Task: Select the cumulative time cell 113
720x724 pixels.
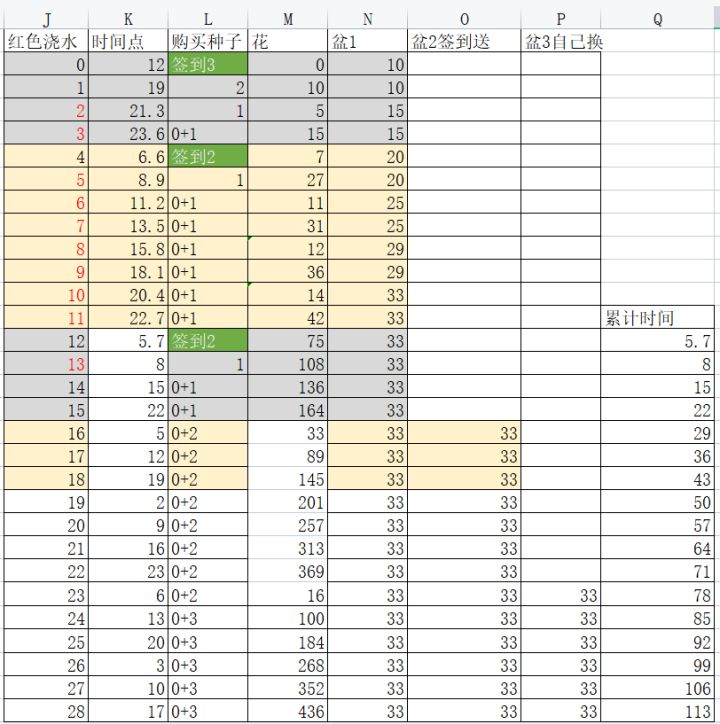Action: click(x=658, y=711)
